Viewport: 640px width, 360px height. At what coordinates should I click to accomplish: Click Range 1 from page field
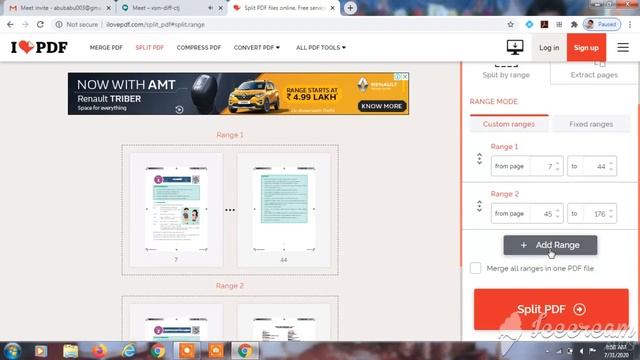527,166
